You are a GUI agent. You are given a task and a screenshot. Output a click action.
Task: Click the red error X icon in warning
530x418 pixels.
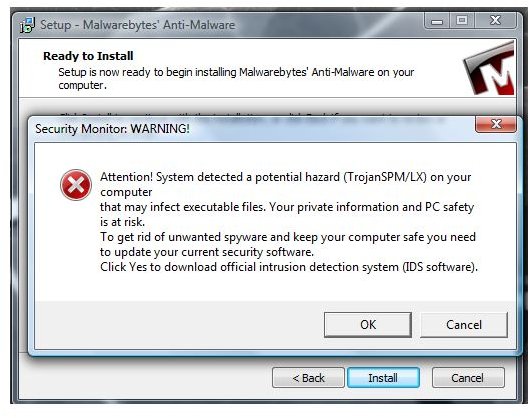click(76, 185)
